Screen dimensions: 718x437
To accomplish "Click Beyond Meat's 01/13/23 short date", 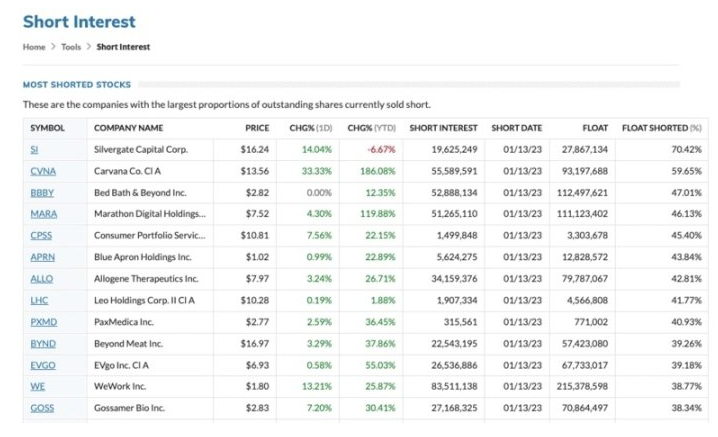I will click(x=522, y=344).
